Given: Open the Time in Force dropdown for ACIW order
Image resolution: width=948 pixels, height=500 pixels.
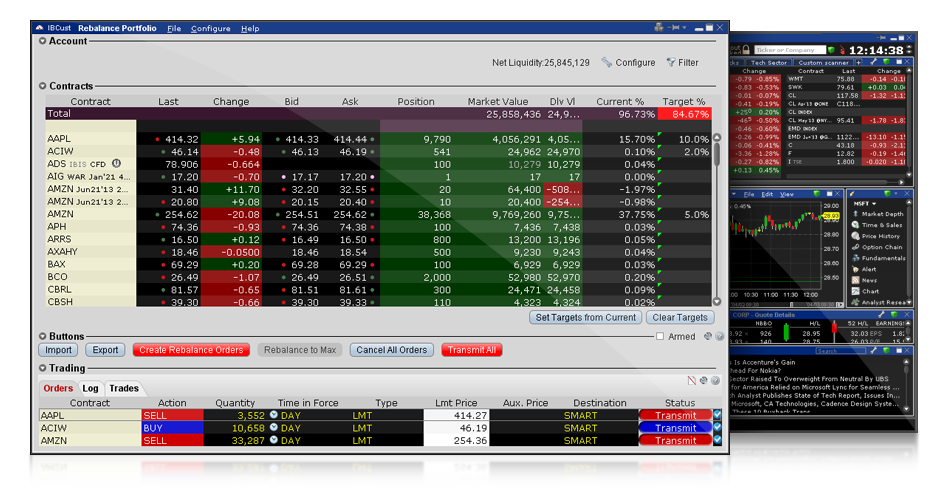Looking at the screenshot, I should pos(274,427).
